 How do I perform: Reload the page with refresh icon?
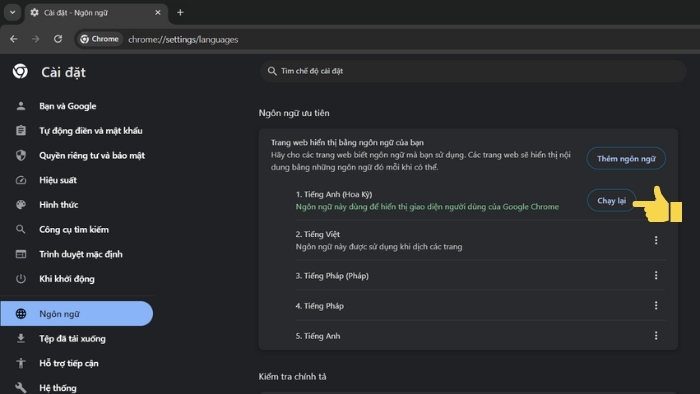[58, 39]
